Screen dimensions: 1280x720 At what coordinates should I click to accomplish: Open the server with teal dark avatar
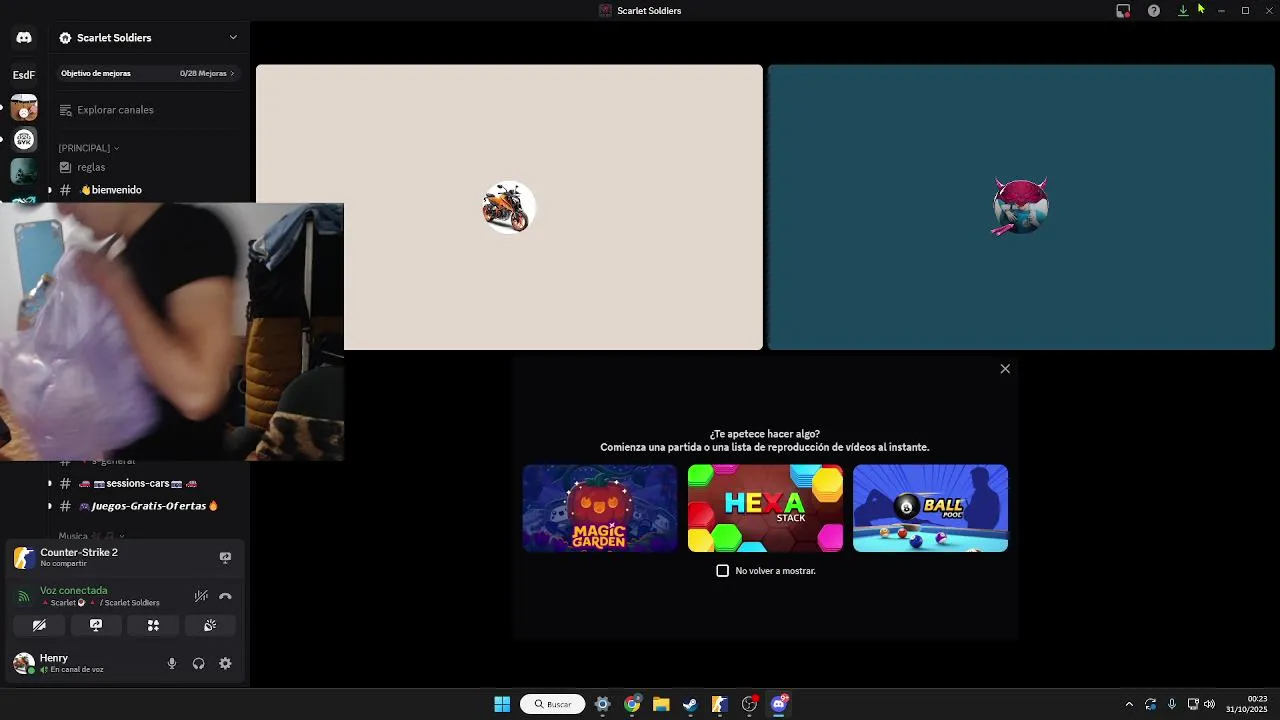coord(24,171)
